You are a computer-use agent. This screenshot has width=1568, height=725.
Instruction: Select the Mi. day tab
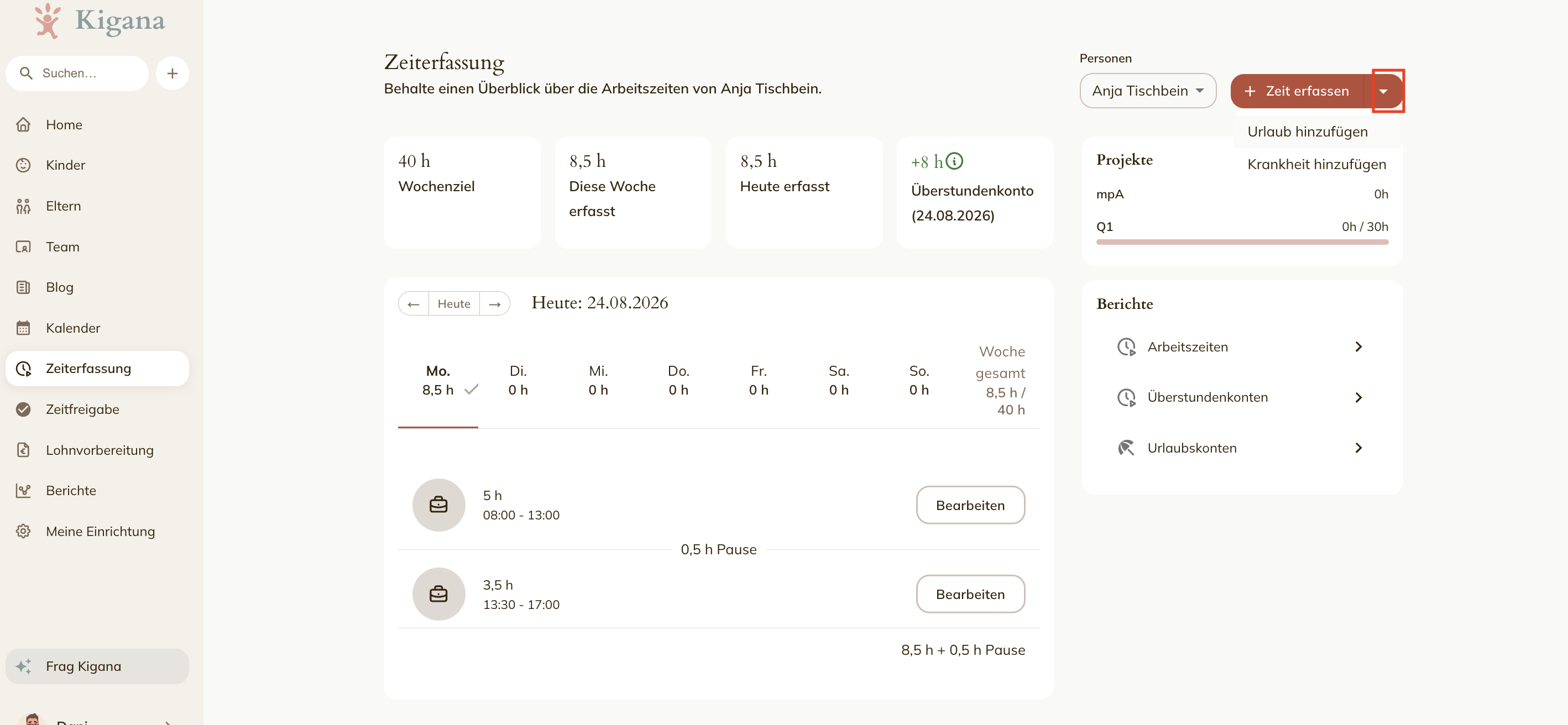(x=598, y=380)
